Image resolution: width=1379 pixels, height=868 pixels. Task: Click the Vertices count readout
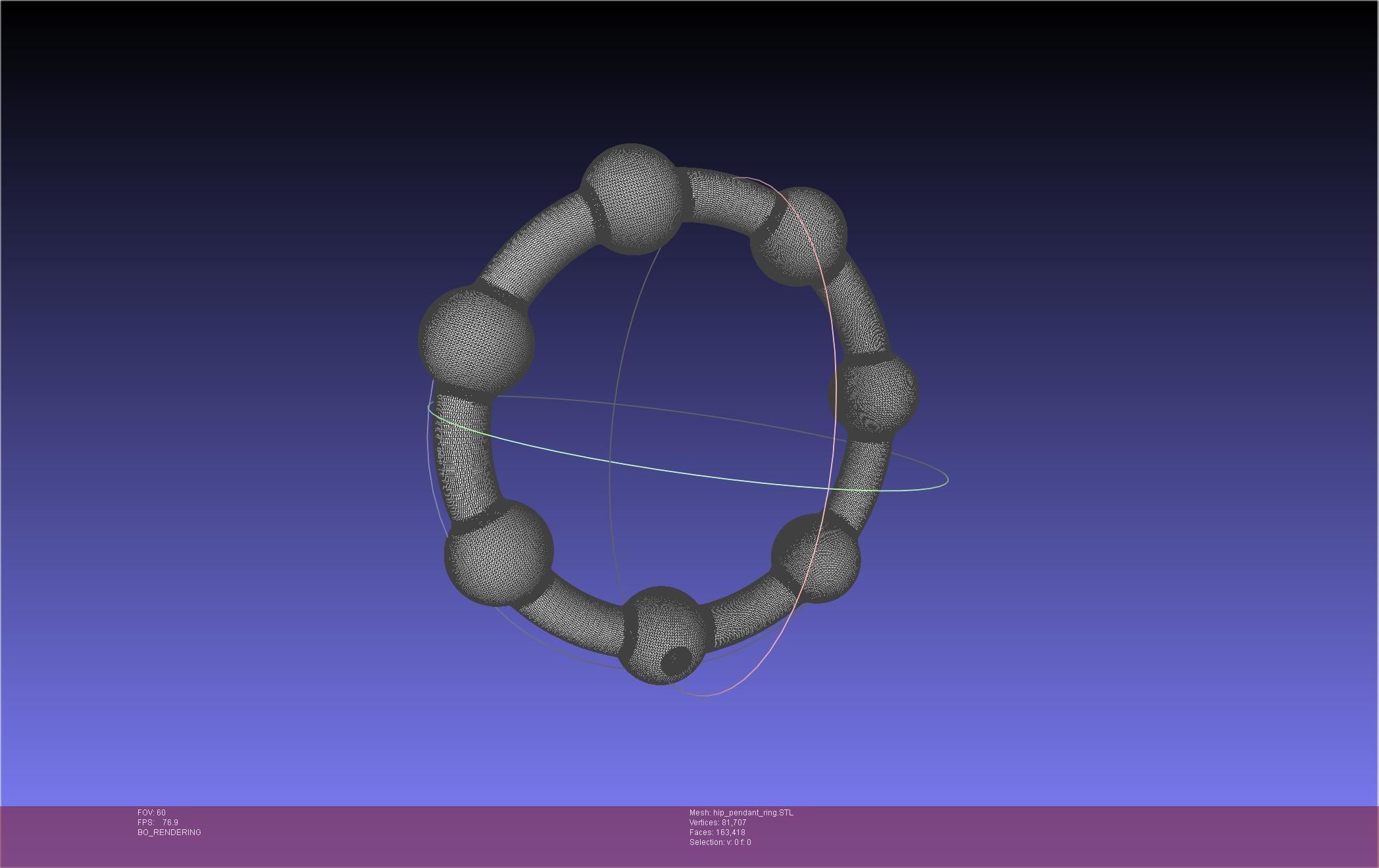click(717, 823)
